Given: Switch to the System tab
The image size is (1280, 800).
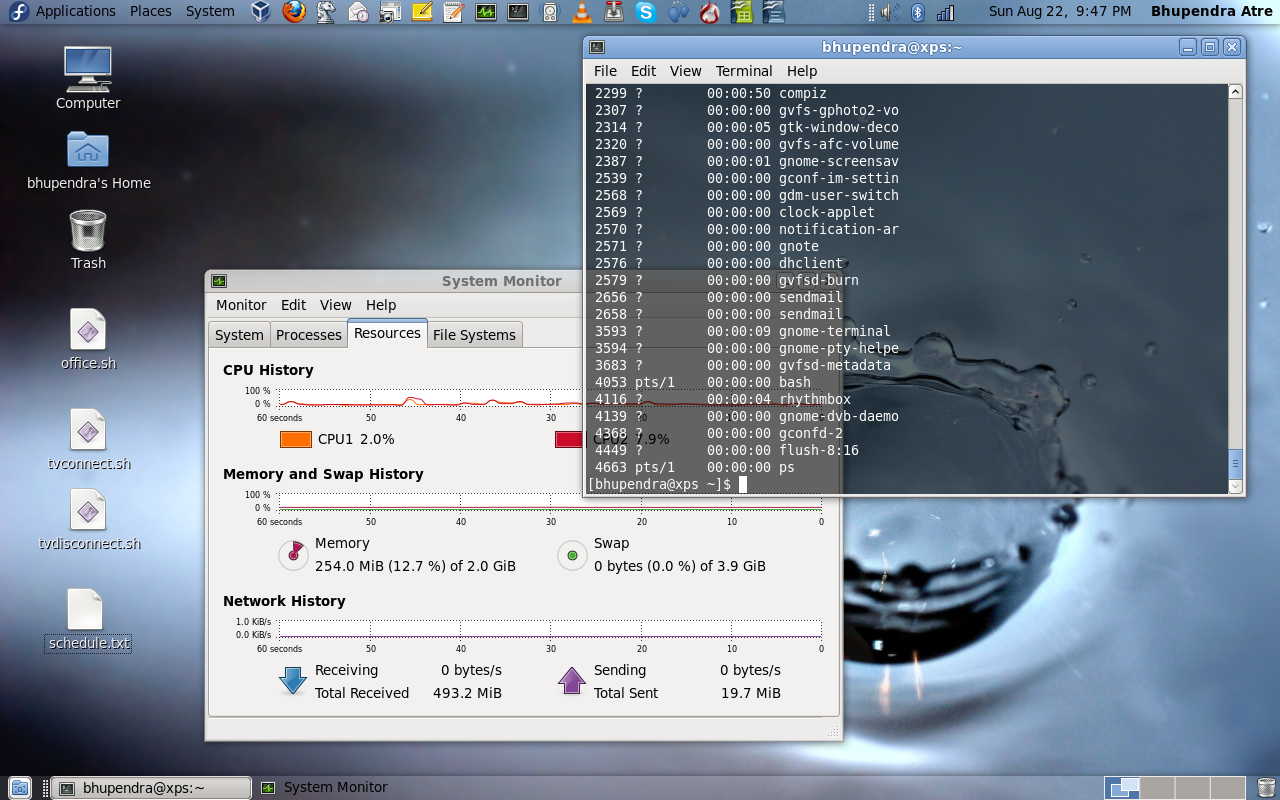Looking at the screenshot, I should [239, 335].
